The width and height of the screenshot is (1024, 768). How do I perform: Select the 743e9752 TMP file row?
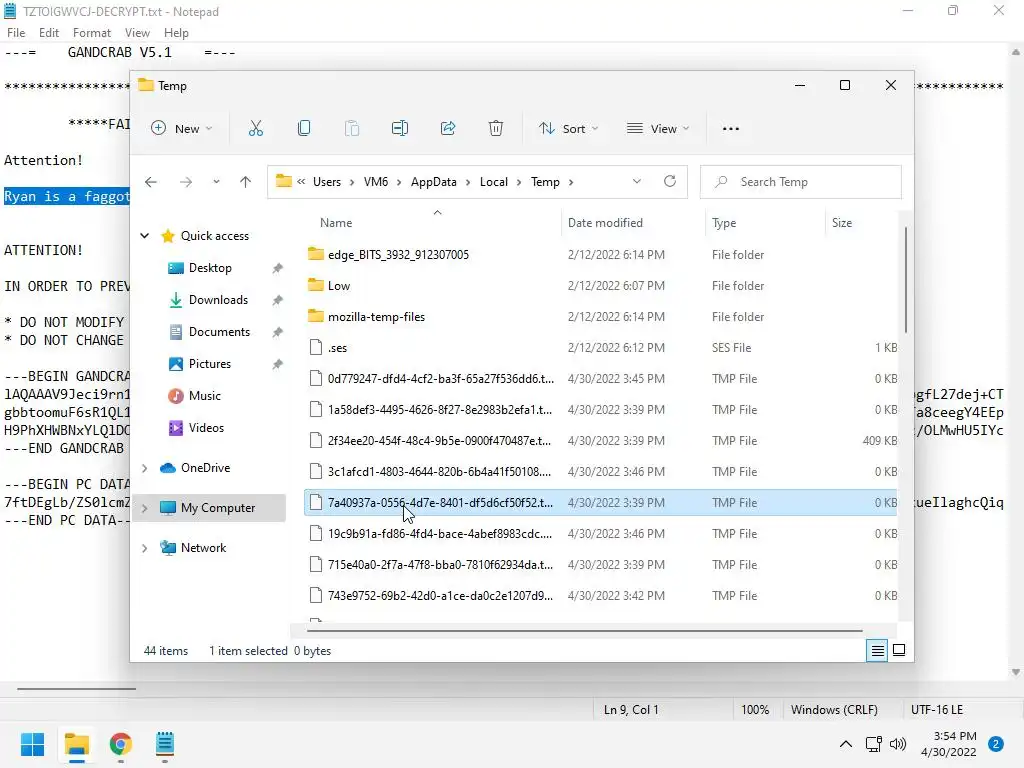pos(601,596)
